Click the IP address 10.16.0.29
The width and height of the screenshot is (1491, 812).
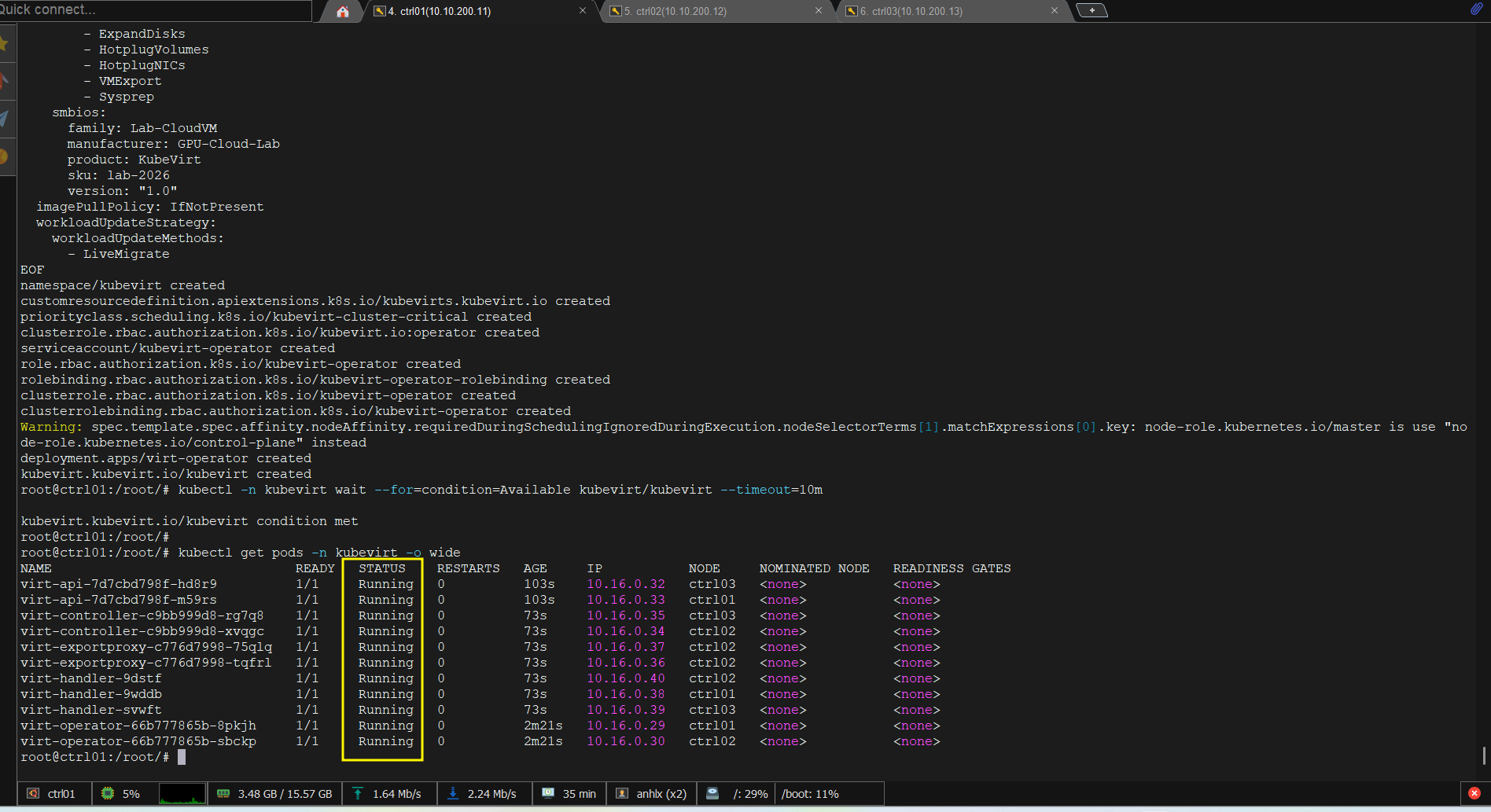[626, 726]
